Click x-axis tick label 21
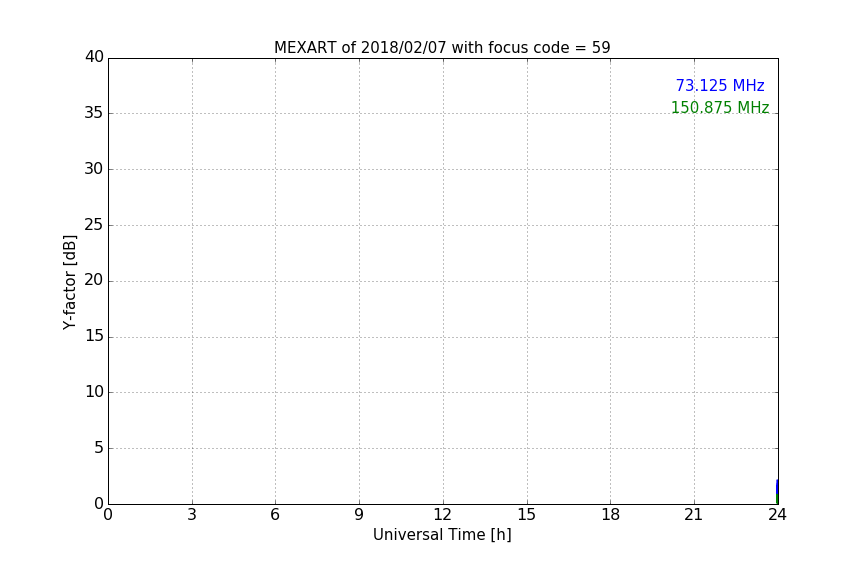Viewport: 864px width, 576px height. tap(694, 515)
